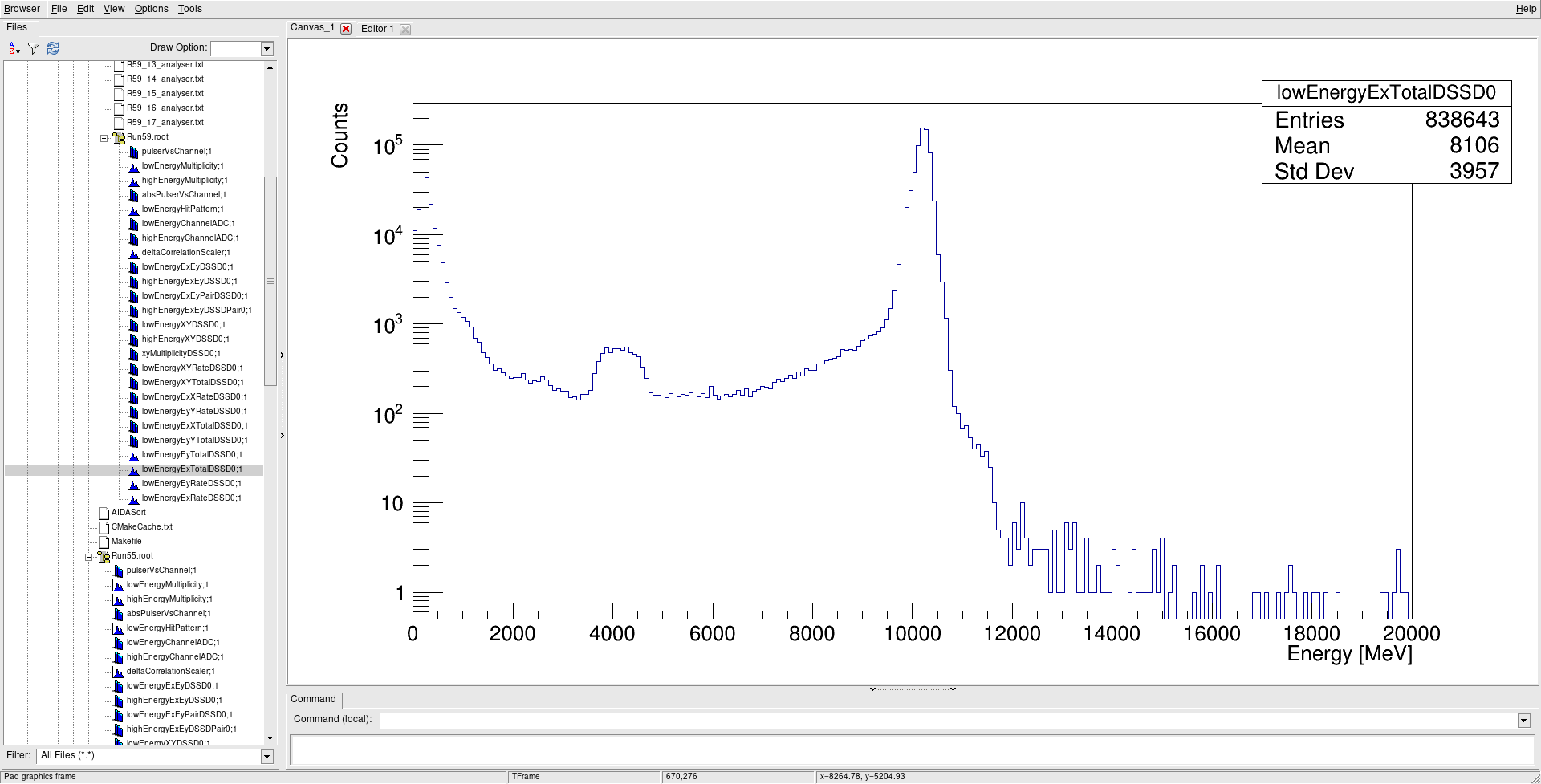Image resolution: width=1541 pixels, height=784 pixels.
Task: Collapse the Run55.root tree node
Action: pos(88,557)
